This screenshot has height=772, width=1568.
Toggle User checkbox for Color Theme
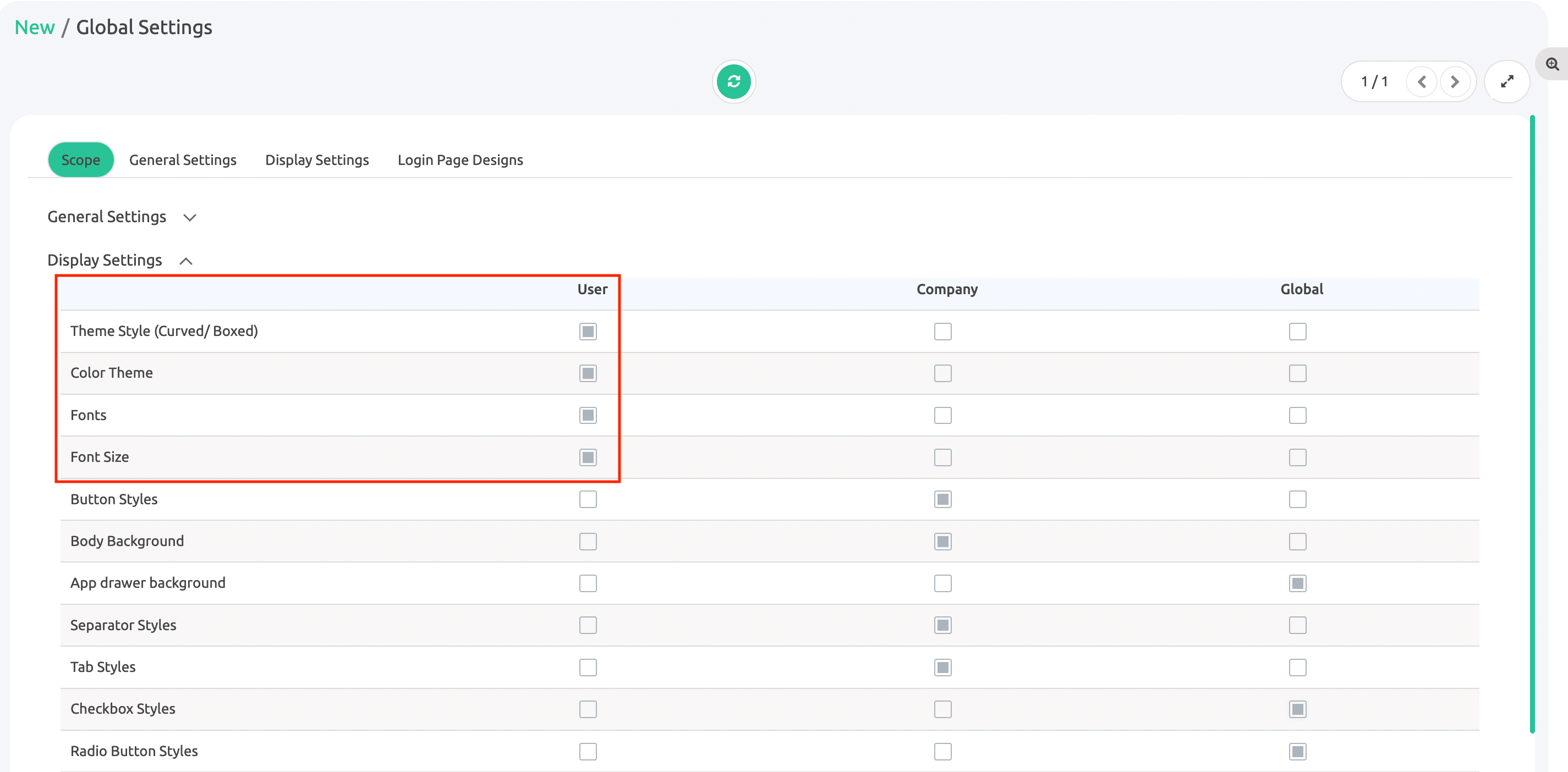click(x=588, y=373)
